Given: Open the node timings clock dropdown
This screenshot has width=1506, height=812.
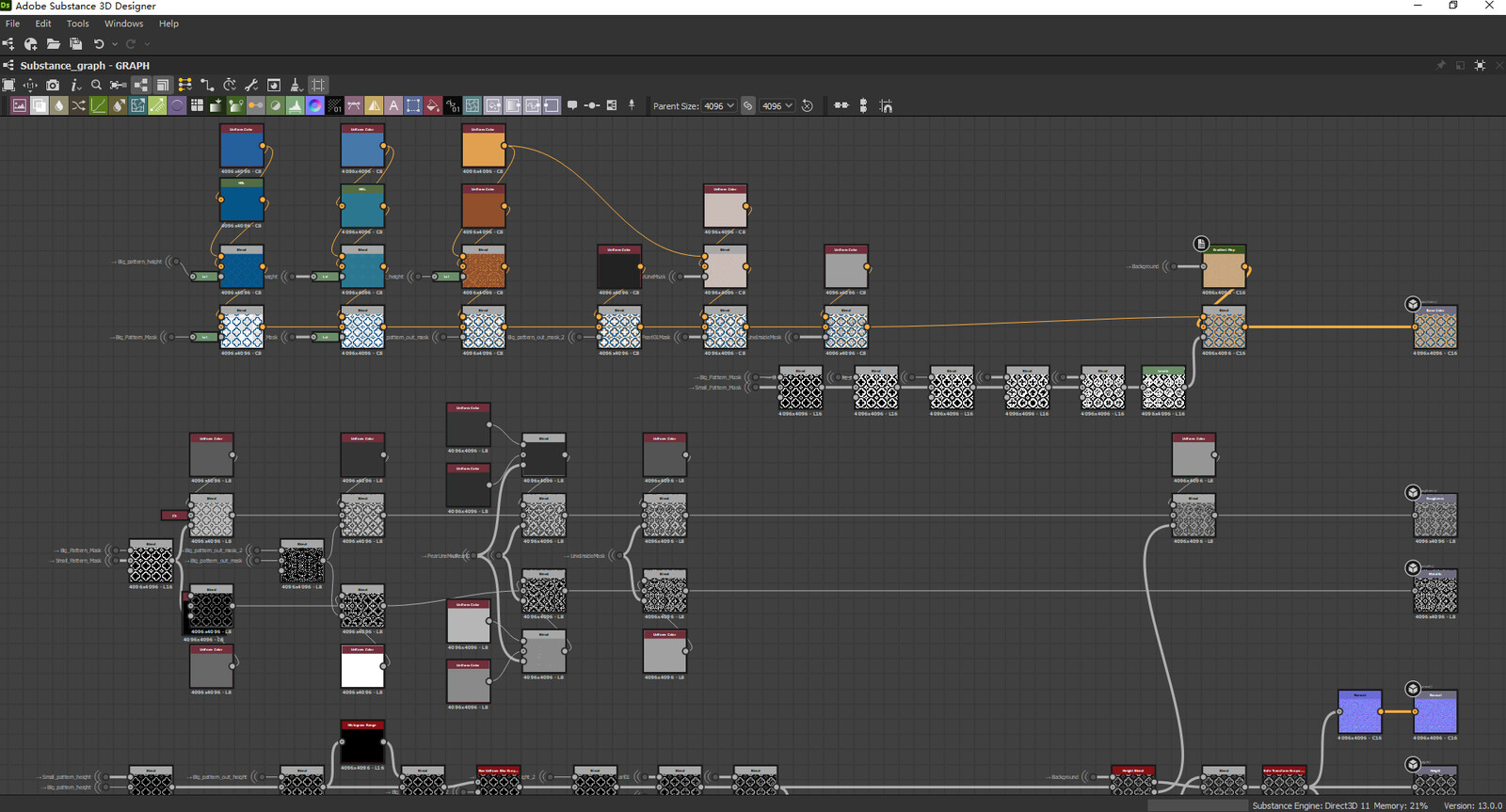Looking at the screenshot, I should pos(230,85).
